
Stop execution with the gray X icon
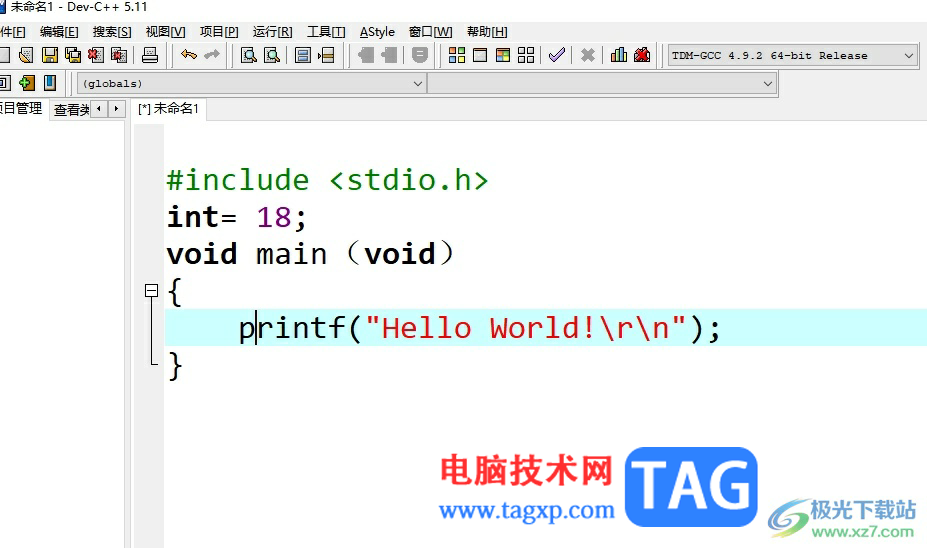[588, 56]
